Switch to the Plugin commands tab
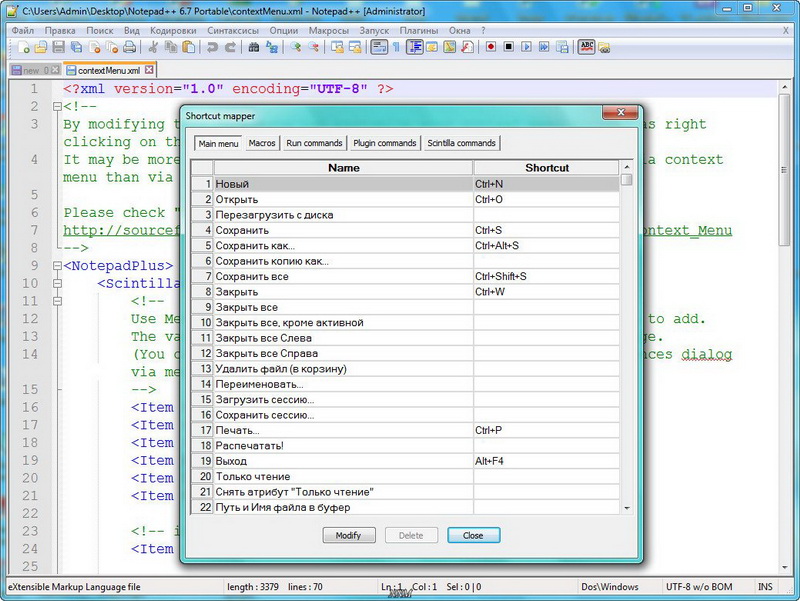Viewport: 800px width, 601px height. point(385,143)
